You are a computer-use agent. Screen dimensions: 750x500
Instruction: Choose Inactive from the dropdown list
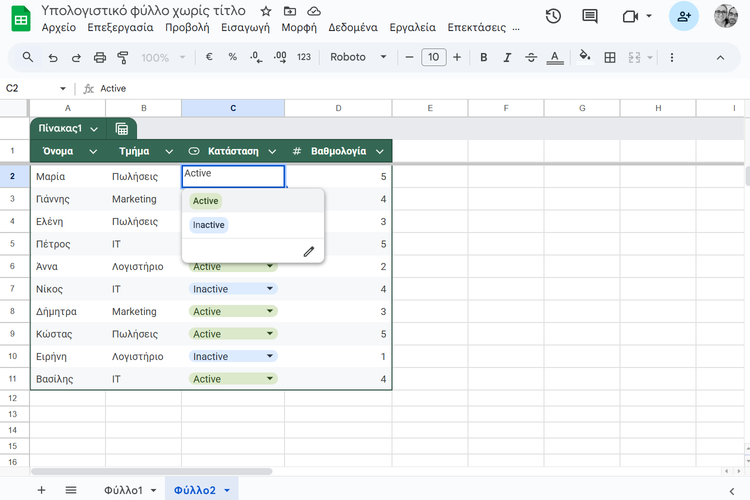pos(209,225)
